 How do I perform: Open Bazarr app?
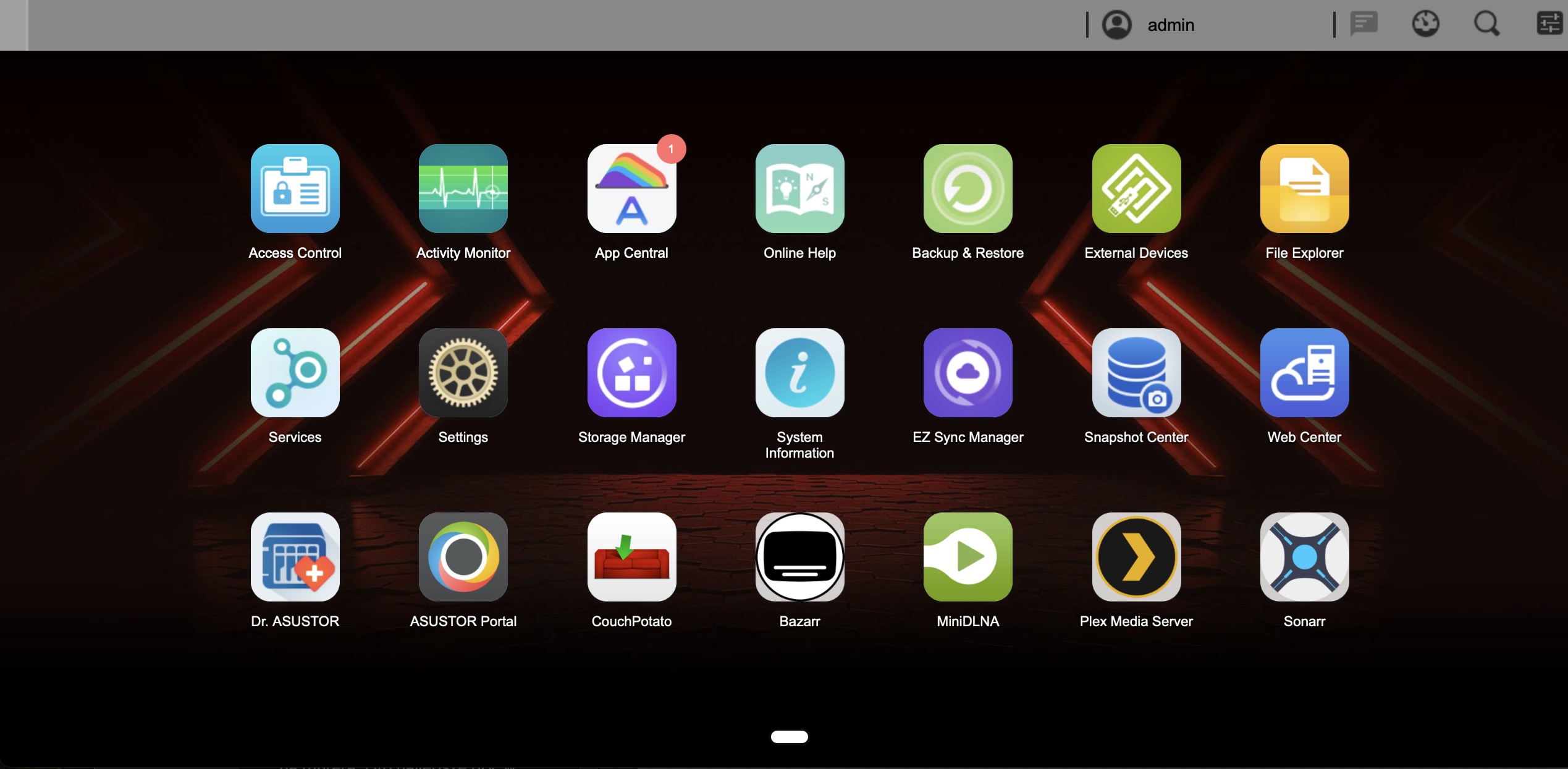click(800, 557)
